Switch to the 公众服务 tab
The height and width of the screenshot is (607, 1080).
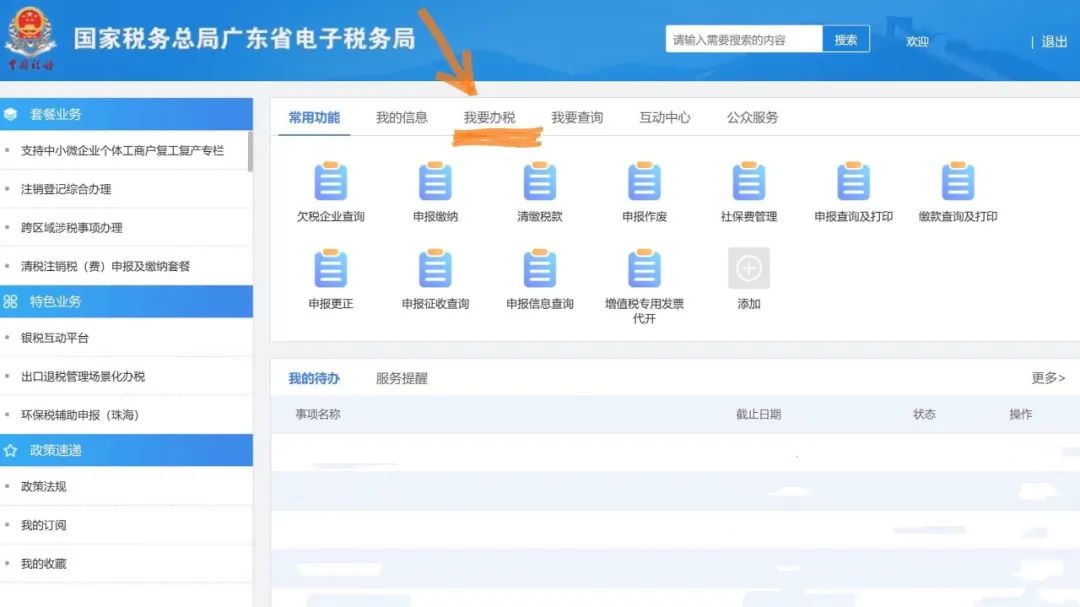click(752, 118)
